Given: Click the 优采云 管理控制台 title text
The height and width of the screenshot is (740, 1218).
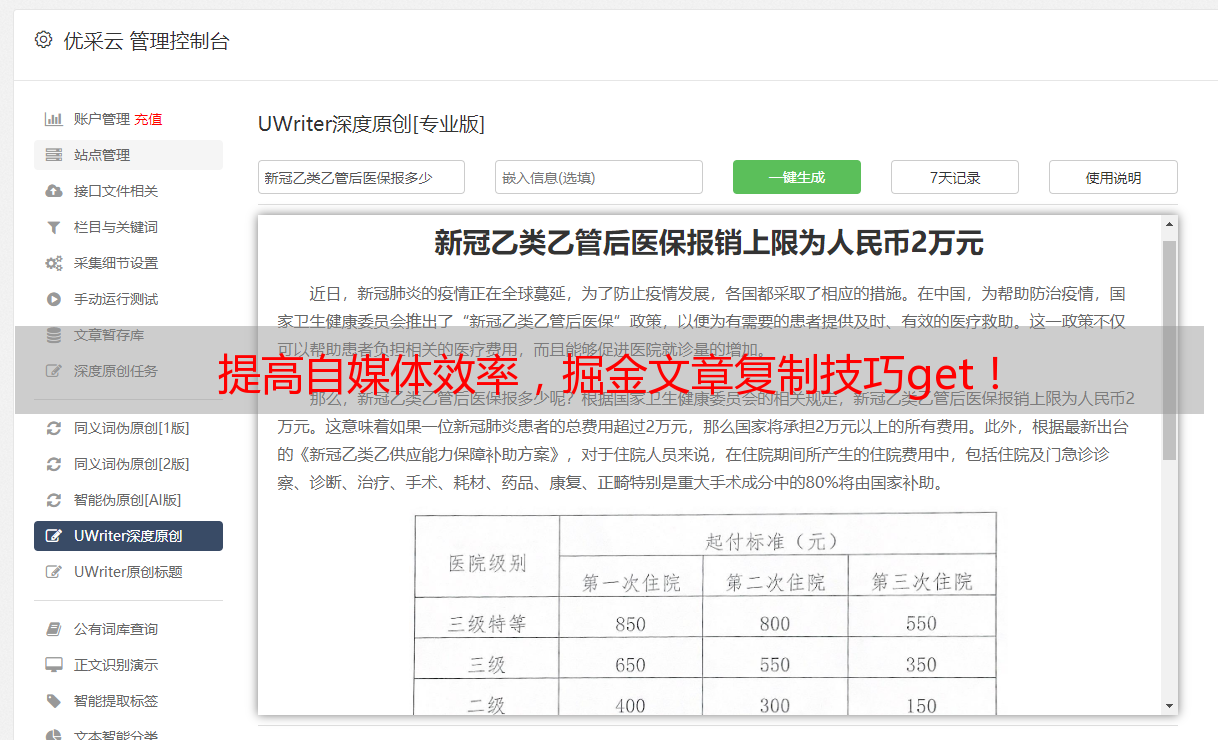Looking at the screenshot, I should tap(146, 41).
